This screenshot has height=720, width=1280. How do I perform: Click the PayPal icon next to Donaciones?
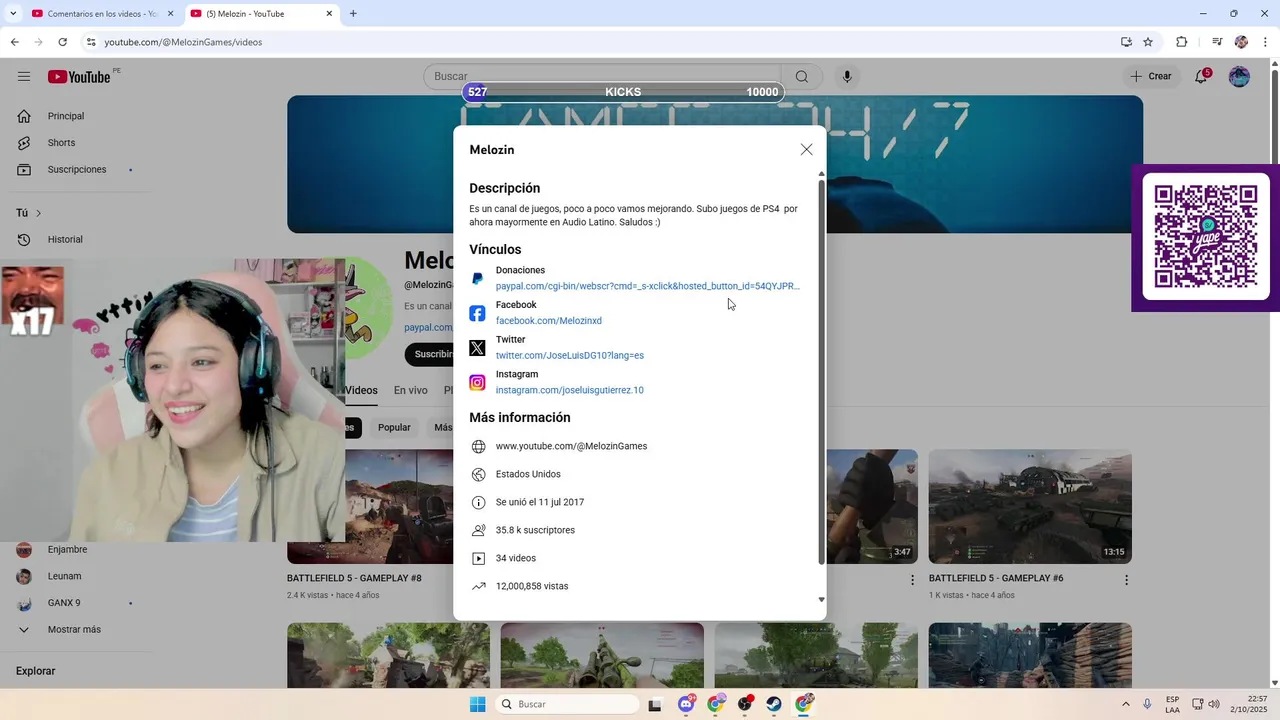477,279
